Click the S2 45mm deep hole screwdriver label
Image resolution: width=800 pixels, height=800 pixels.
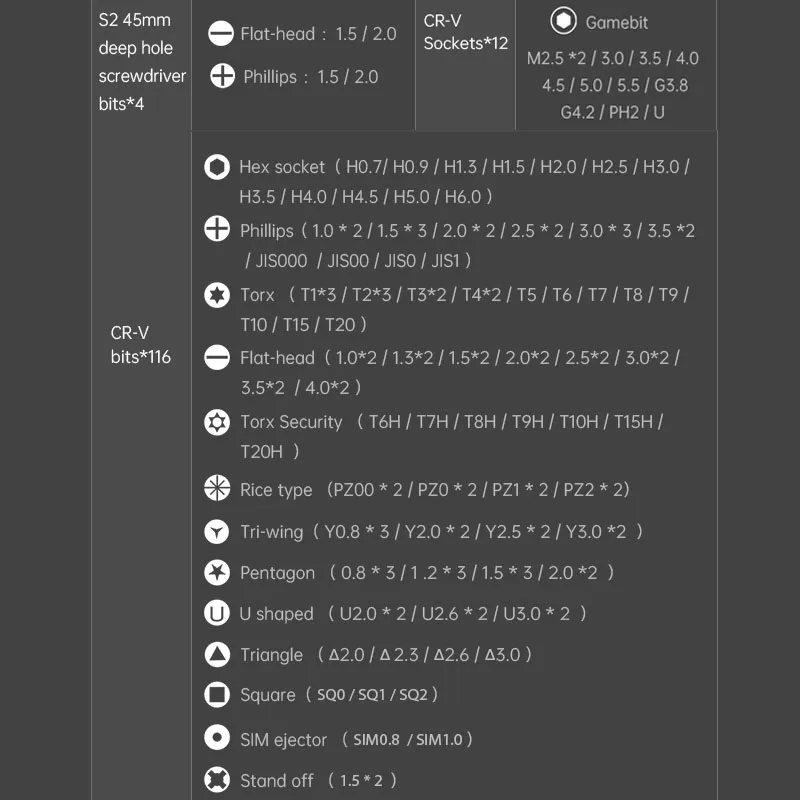click(x=141, y=62)
